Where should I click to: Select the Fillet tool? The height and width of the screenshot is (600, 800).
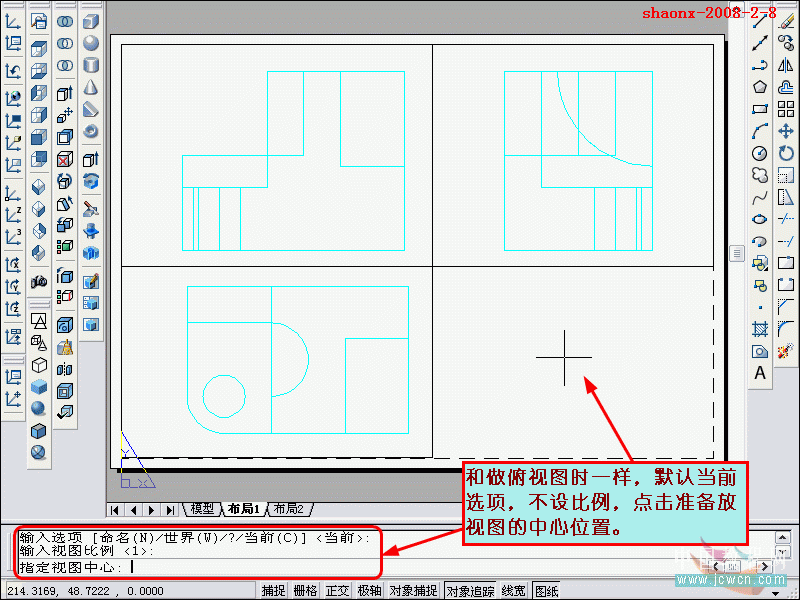click(x=786, y=329)
